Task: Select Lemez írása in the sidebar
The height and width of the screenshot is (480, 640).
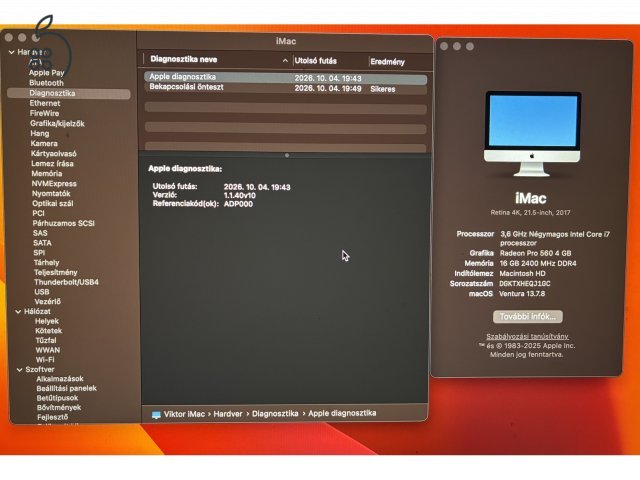Action: (x=52, y=164)
